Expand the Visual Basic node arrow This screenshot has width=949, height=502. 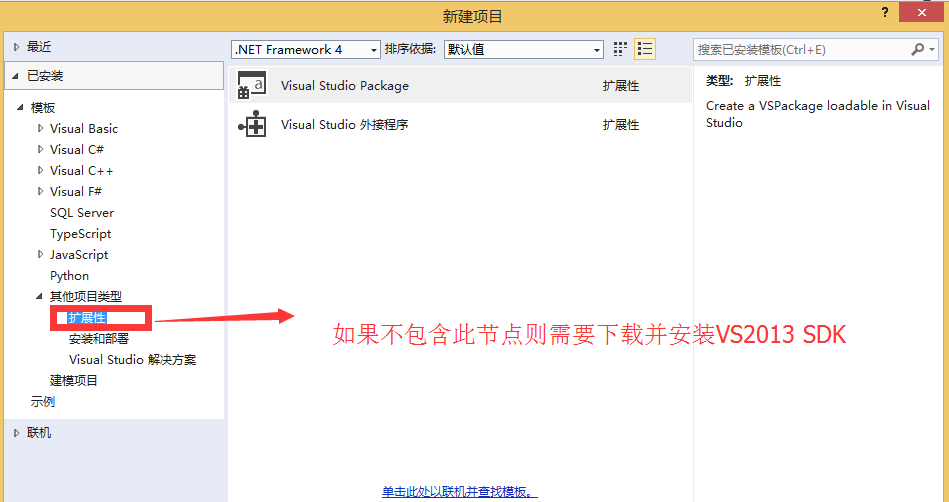click(x=41, y=128)
